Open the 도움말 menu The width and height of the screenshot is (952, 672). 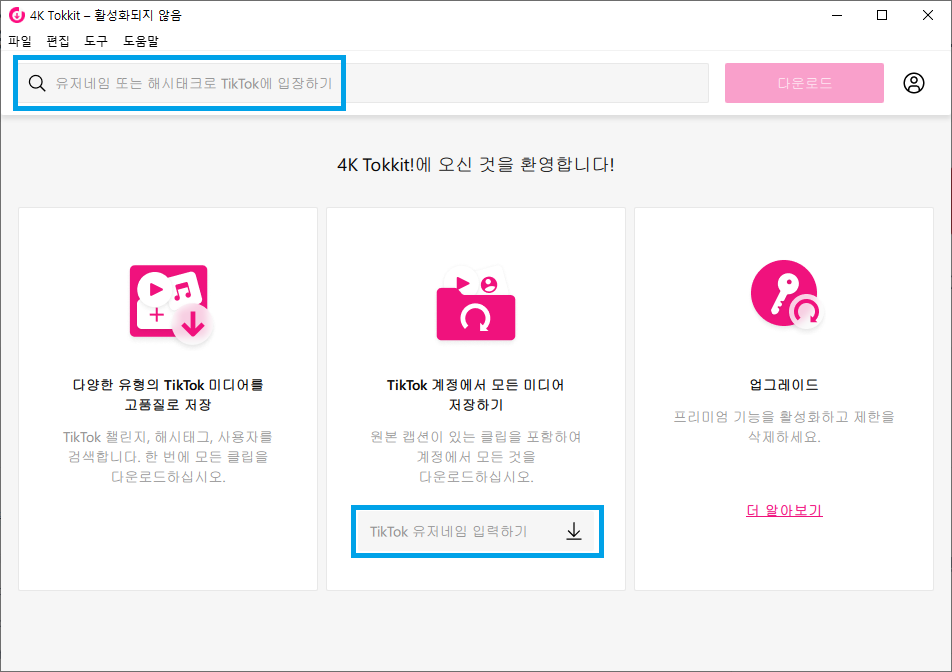pos(141,41)
